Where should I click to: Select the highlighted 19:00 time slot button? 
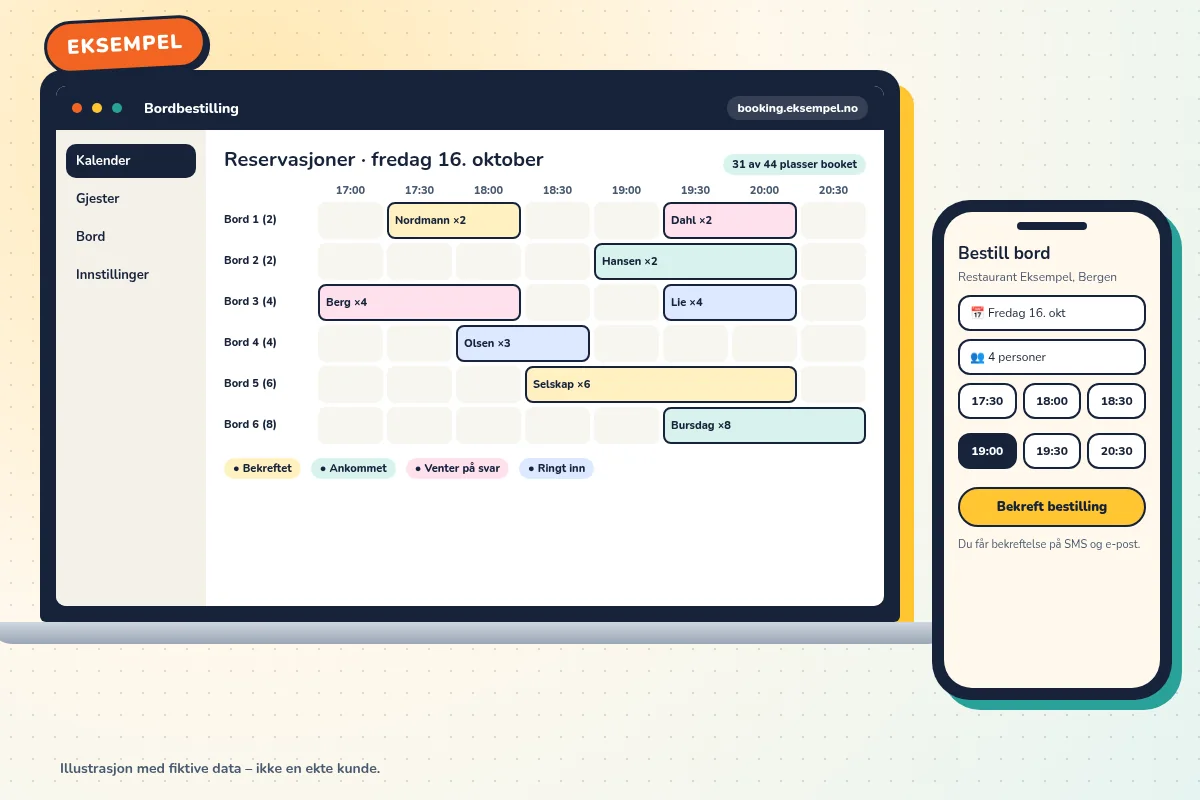tap(987, 451)
